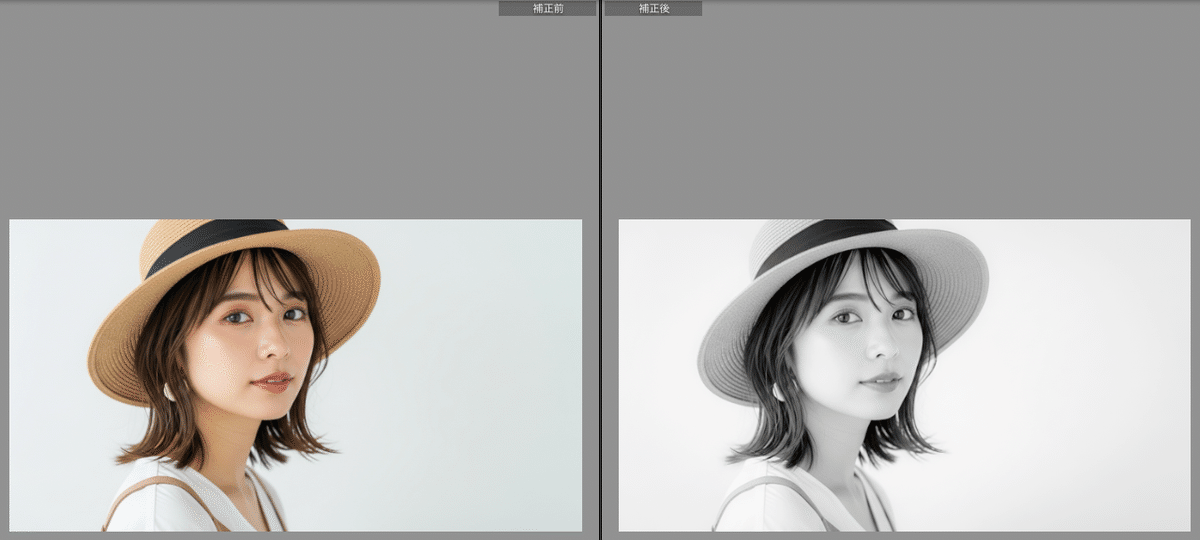
Task: Select the color before-correction photo
Action: click(296, 375)
